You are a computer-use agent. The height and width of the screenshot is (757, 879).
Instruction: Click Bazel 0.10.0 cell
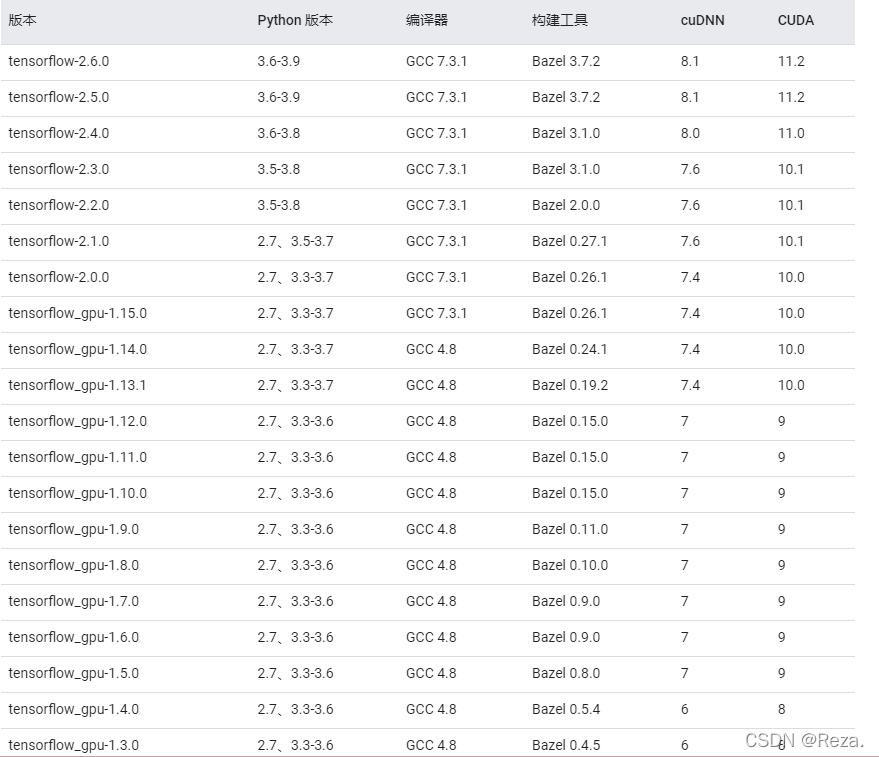[x=570, y=565]
